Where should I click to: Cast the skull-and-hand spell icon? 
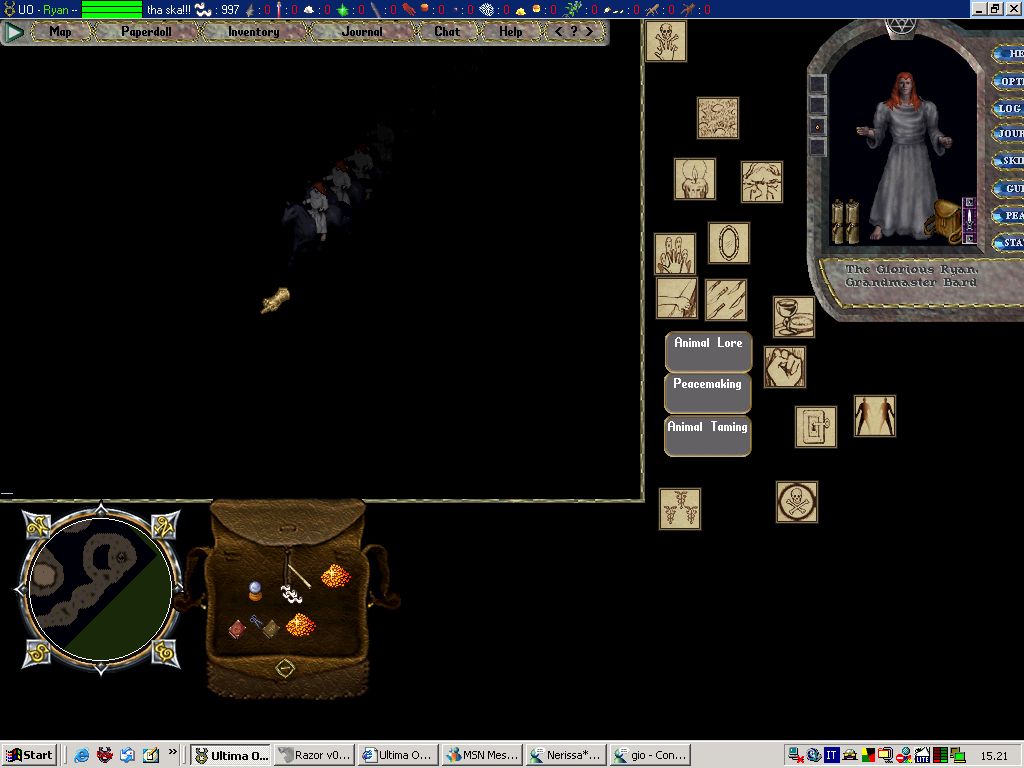(x=665, y=41)
